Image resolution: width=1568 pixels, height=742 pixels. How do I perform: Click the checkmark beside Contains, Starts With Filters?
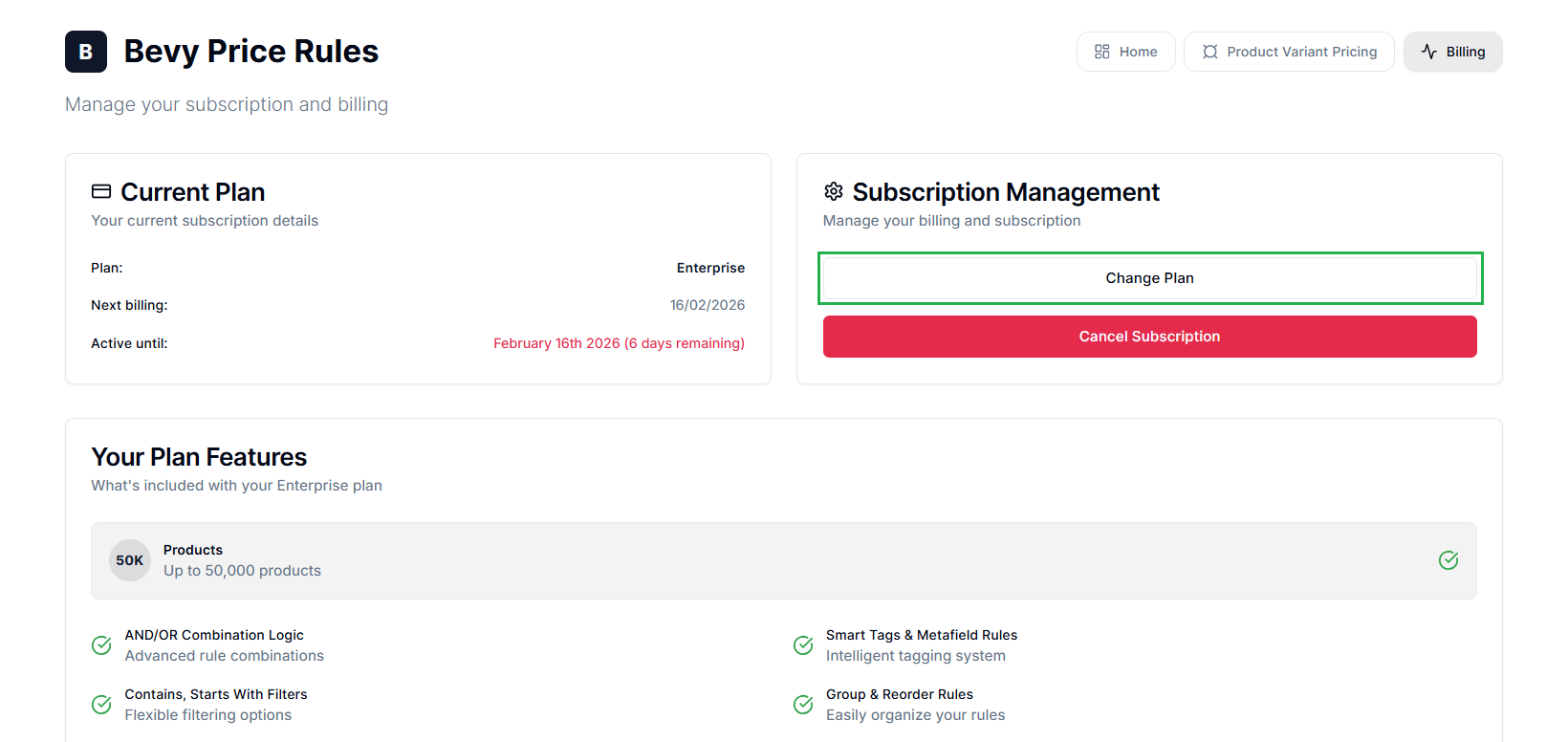point(101,705)
